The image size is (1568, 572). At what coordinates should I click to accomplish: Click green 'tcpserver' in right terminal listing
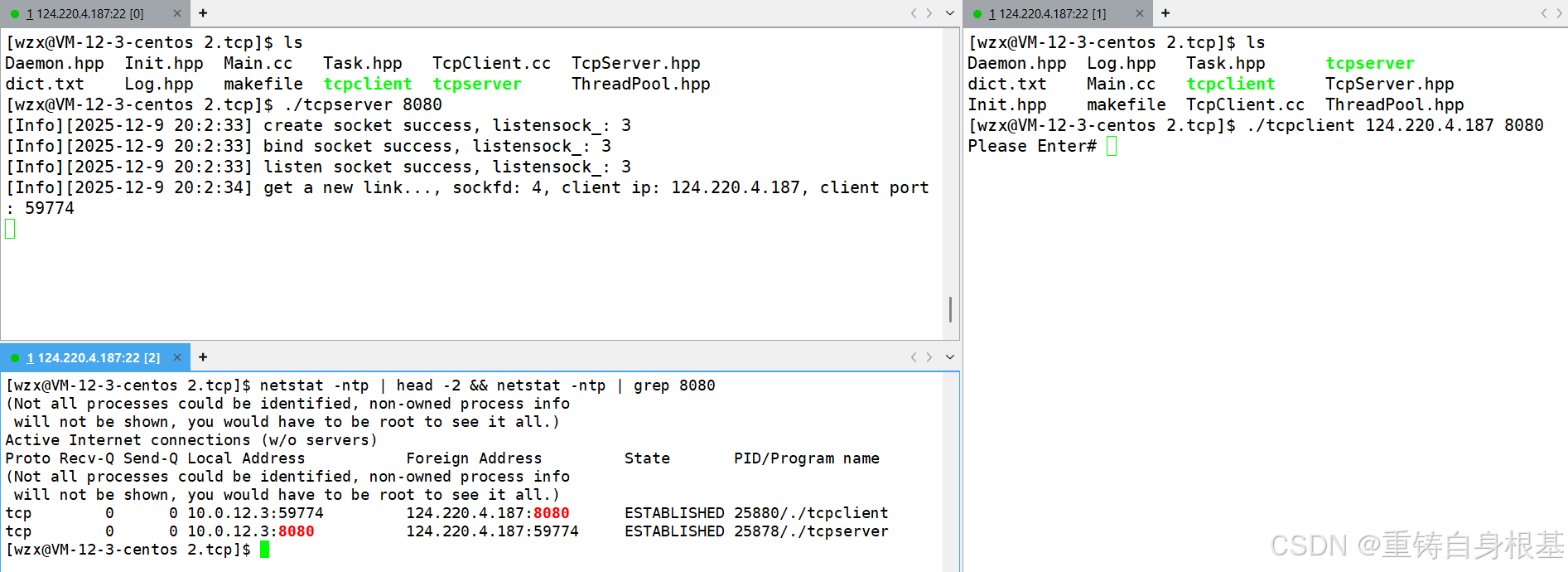1370,63
